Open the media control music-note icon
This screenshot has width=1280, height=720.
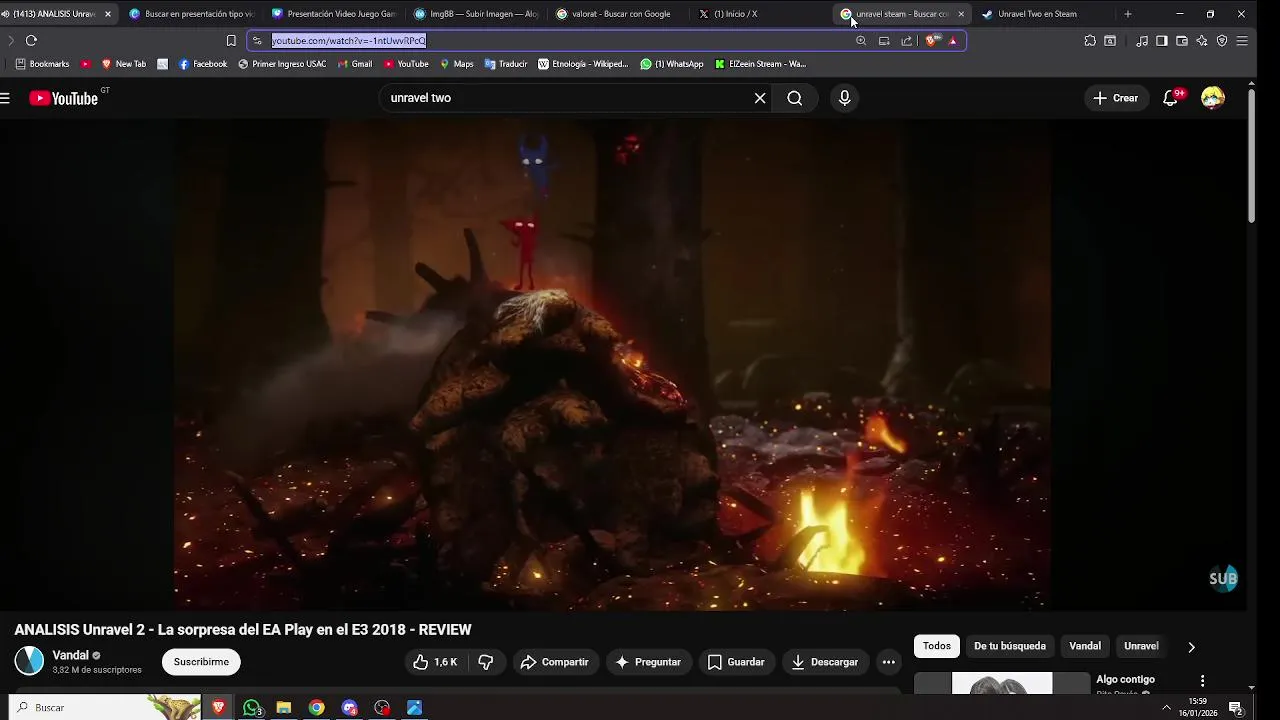tap(1142, 41)
